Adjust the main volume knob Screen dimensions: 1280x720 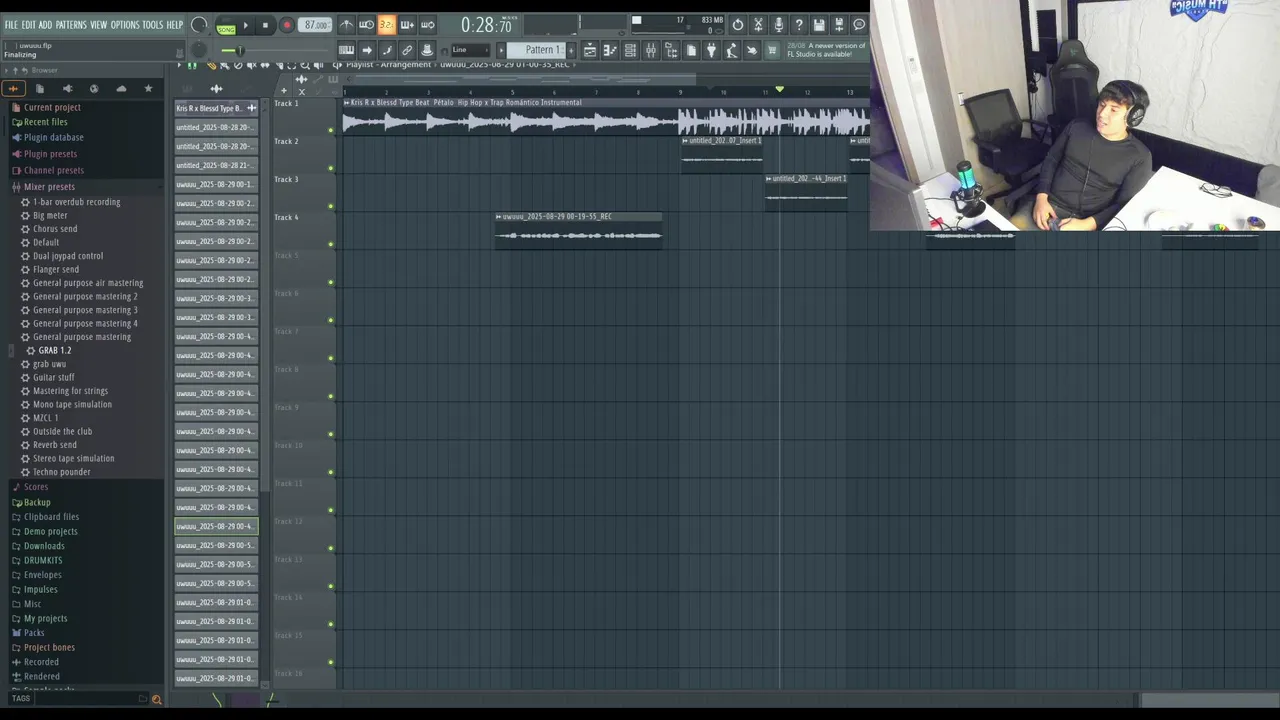pyautogui.click(x=200, y=26)
